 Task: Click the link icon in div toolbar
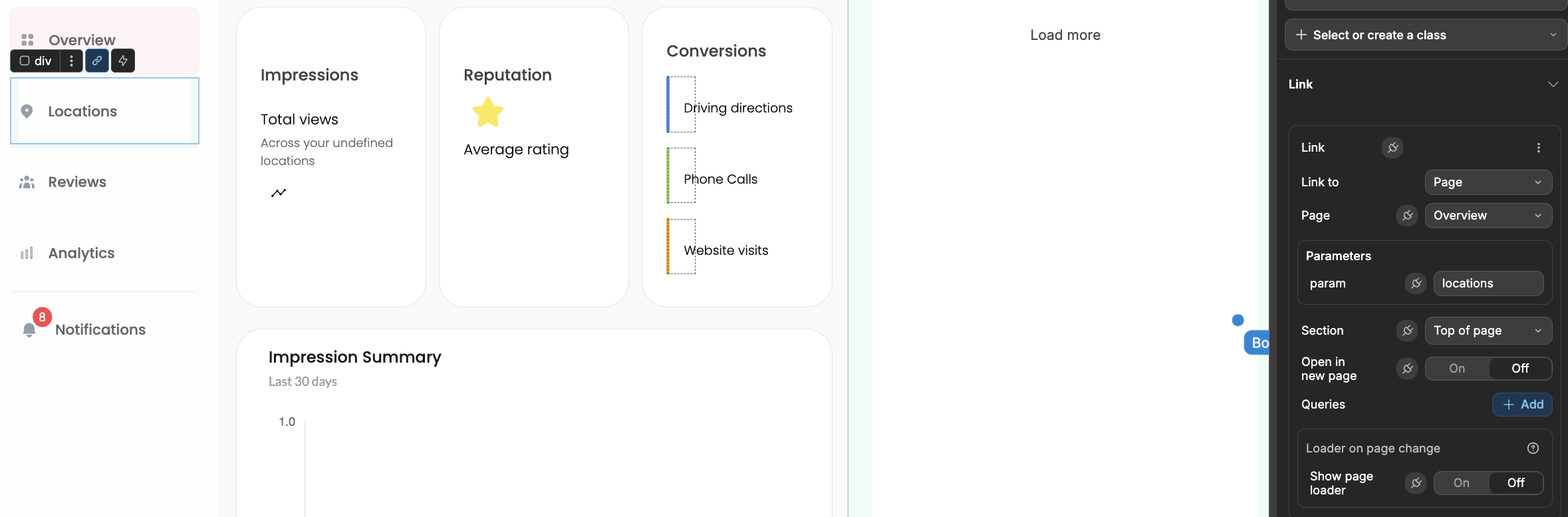(97, 61)
